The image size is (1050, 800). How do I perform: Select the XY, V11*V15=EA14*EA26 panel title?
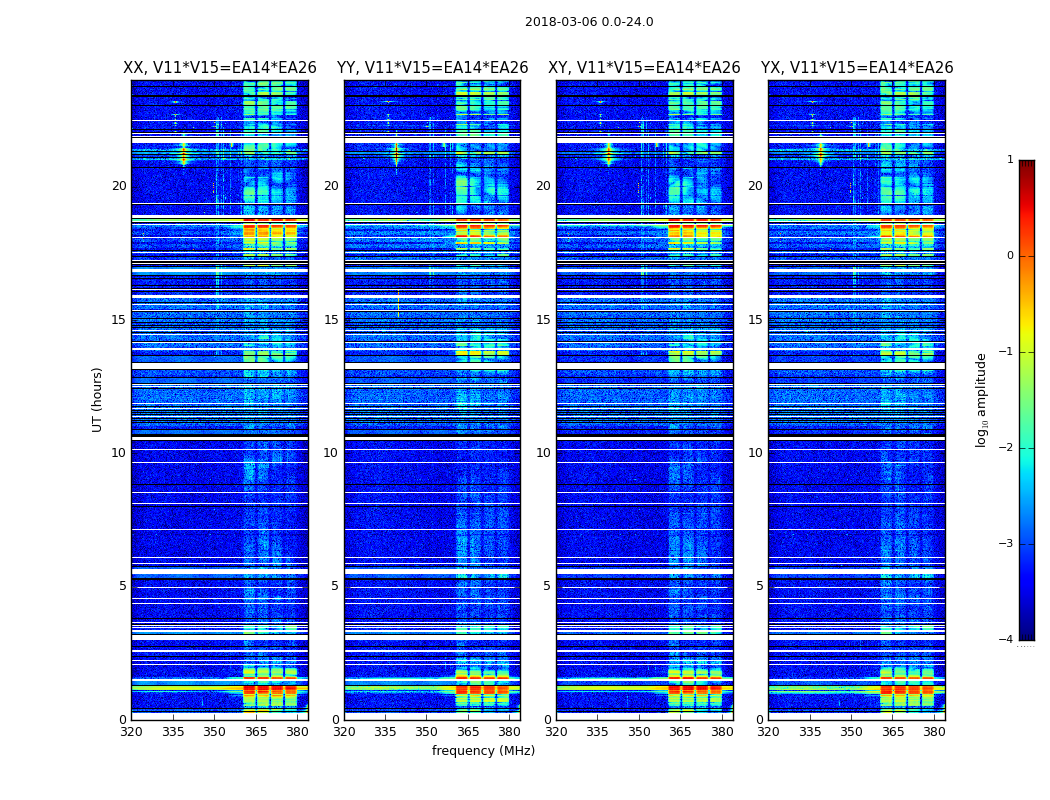click(644, 67)
